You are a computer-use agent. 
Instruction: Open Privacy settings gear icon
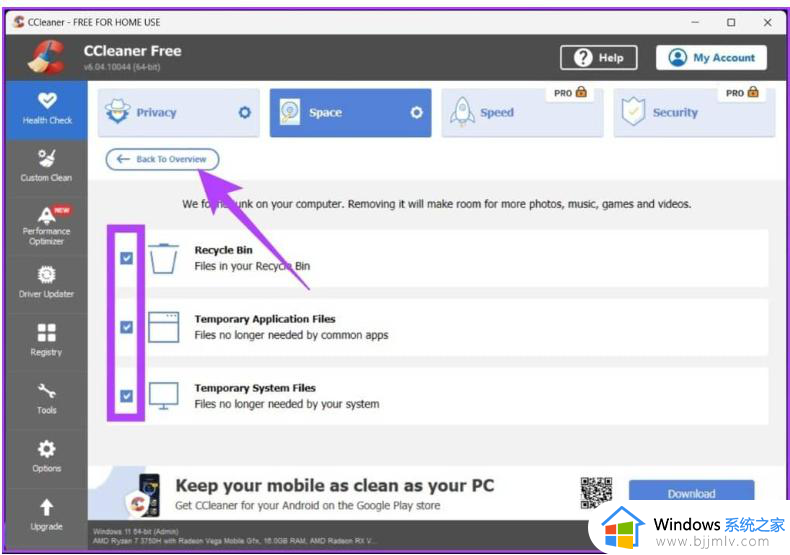(245, 112)
